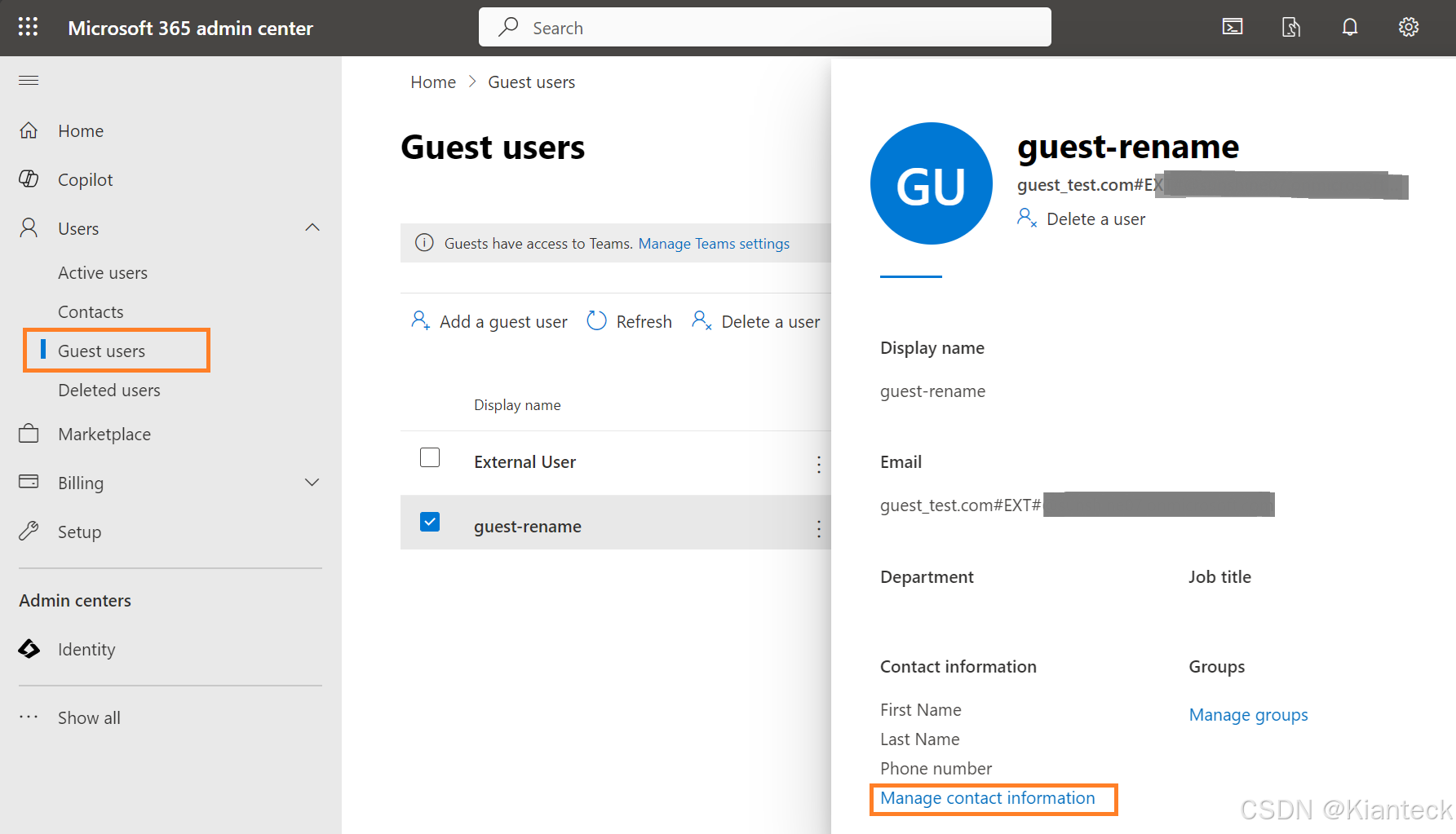Select Guest users in sidebar

coord(101,351)
